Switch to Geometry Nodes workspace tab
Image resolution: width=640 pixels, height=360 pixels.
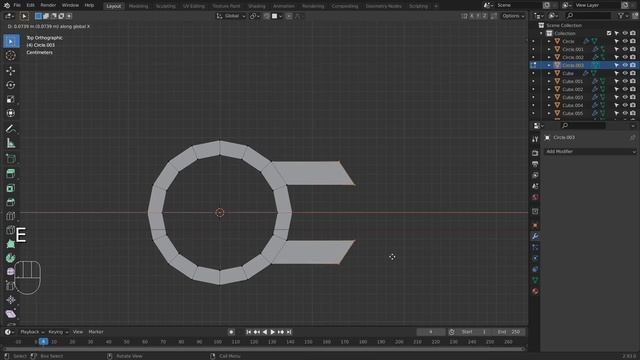[384, 6]
